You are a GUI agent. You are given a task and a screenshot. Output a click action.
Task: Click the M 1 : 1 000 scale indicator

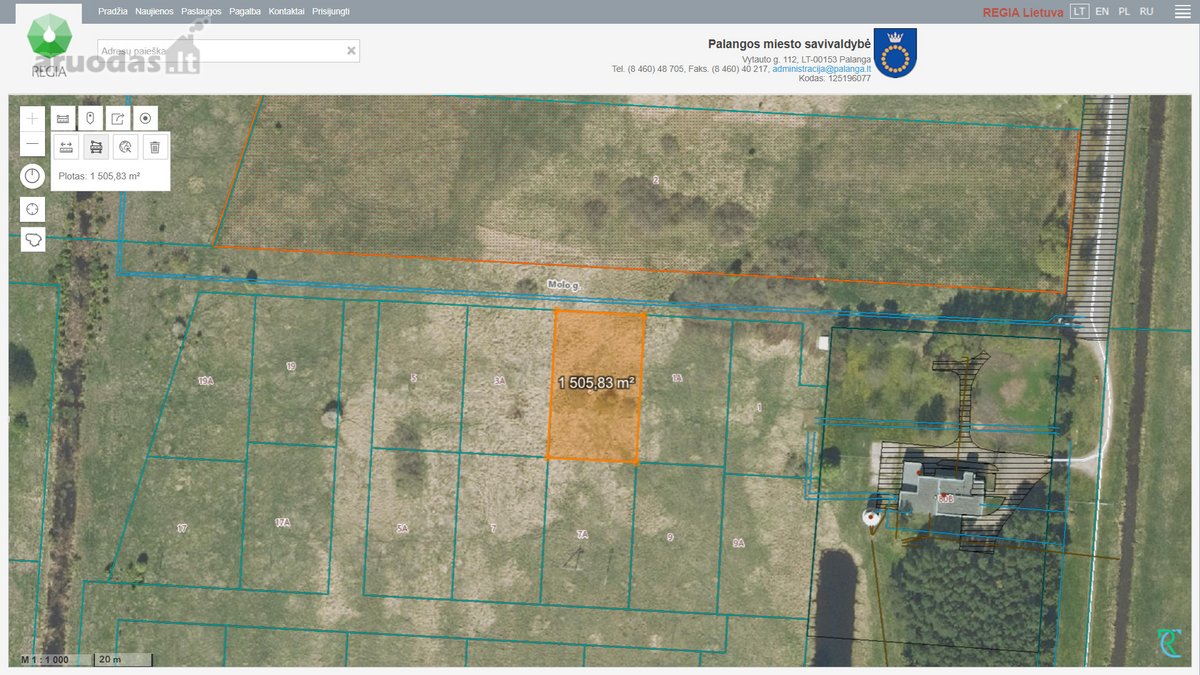[x=46, y=659]
